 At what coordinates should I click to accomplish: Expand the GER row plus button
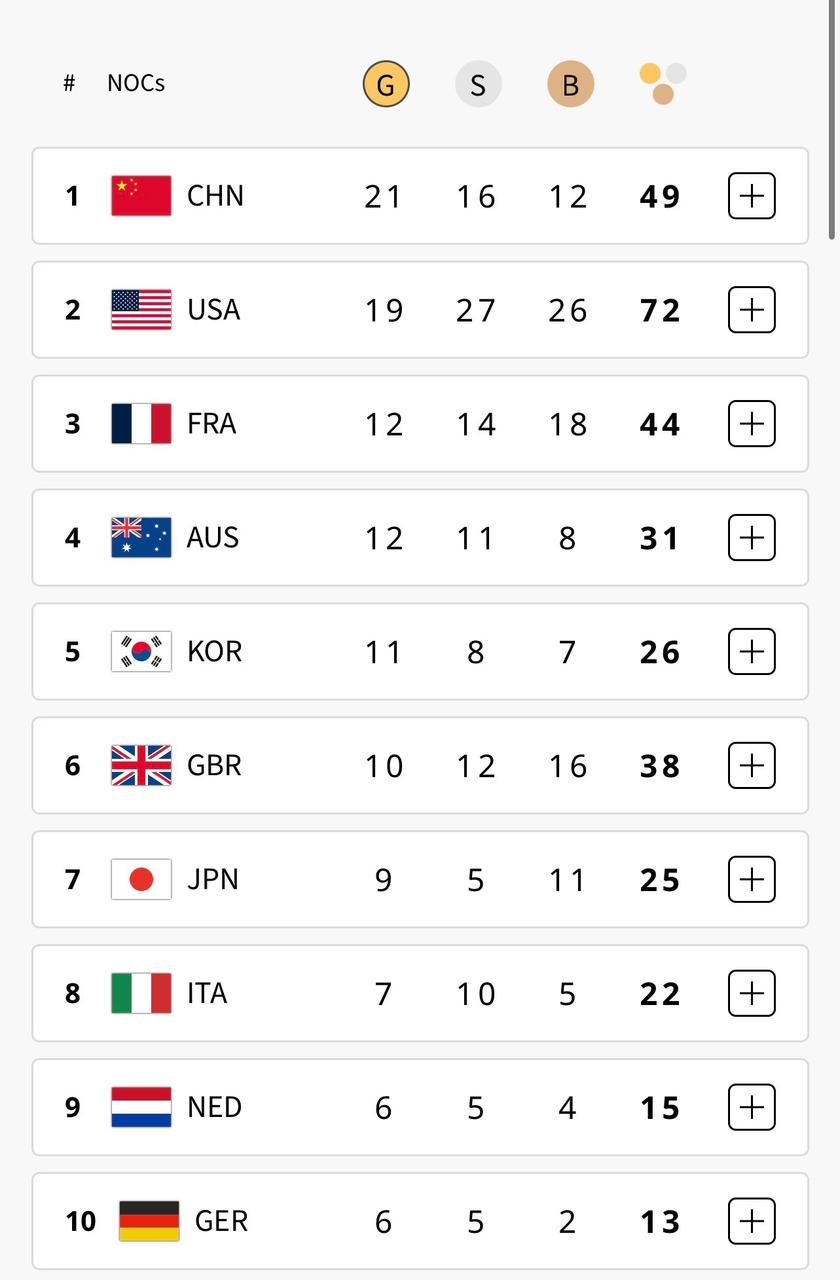click(751, 1222)
